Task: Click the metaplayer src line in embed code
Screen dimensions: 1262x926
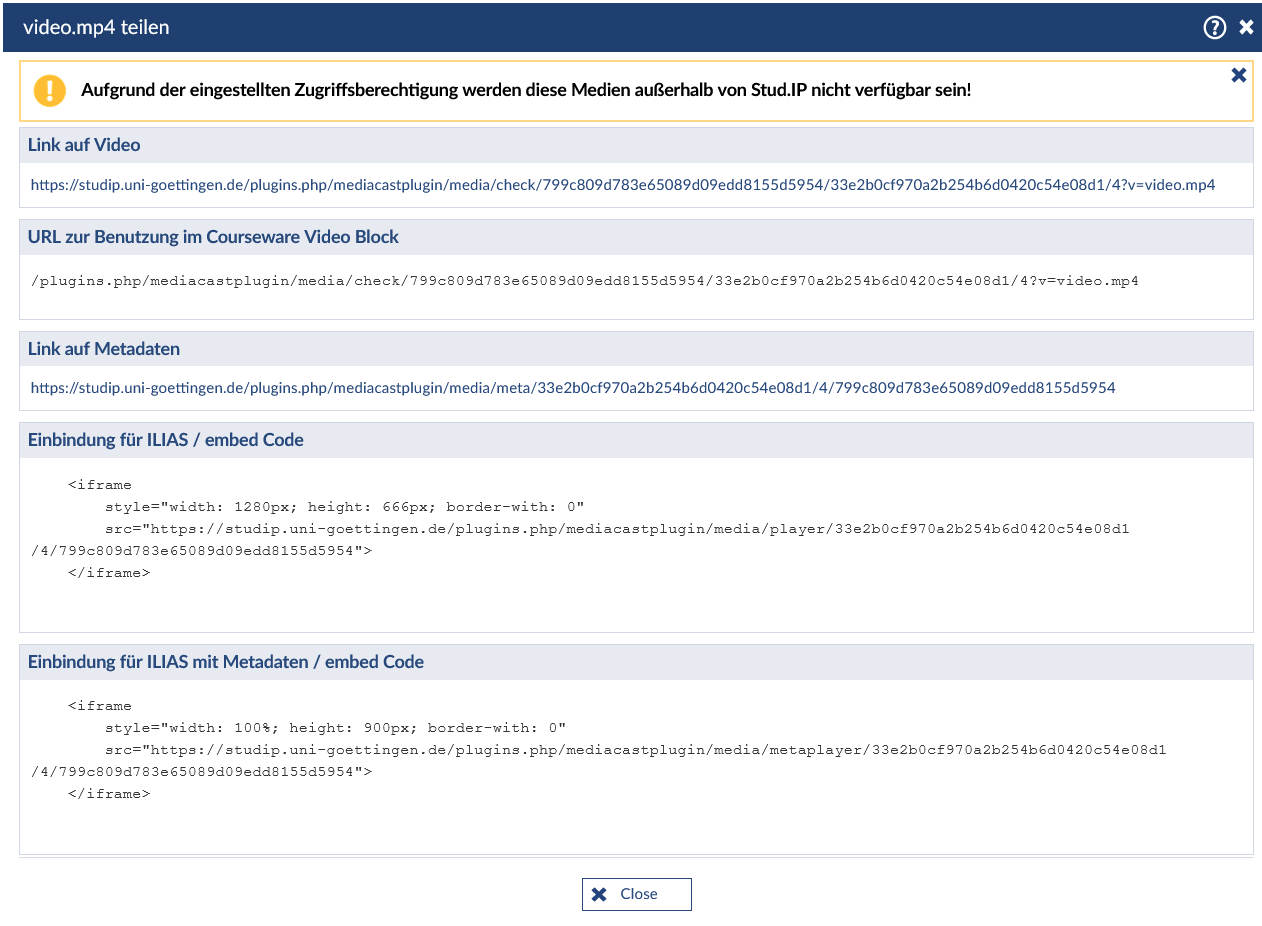Action: click(635, 750)
